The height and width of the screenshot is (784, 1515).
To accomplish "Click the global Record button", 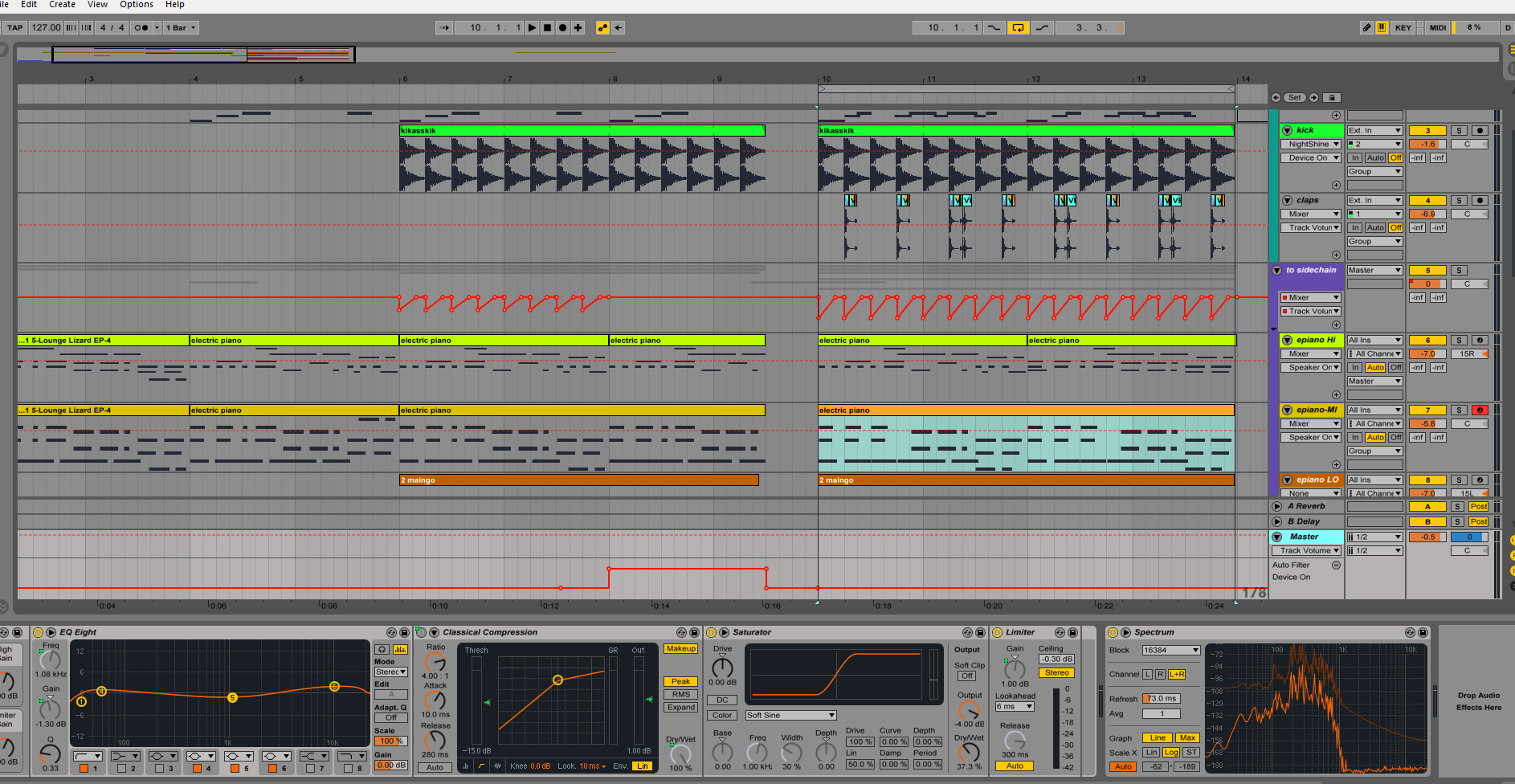I will click(x=562, y=27).
